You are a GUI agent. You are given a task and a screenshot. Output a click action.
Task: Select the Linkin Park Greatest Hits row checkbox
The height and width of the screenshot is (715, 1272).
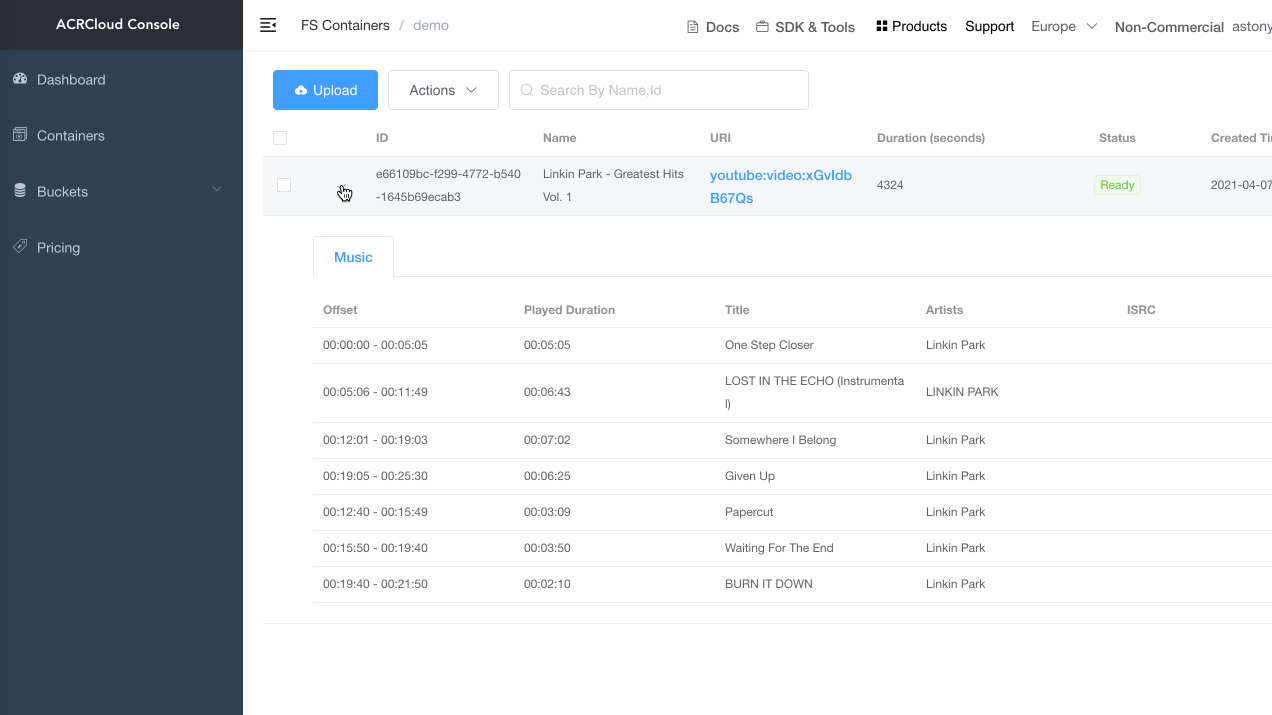[284, 185]
